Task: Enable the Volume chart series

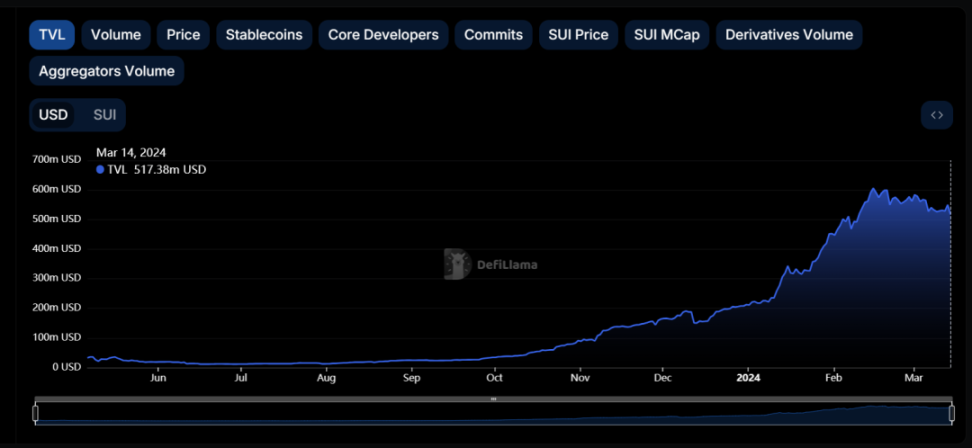Action: pos(116,34)
